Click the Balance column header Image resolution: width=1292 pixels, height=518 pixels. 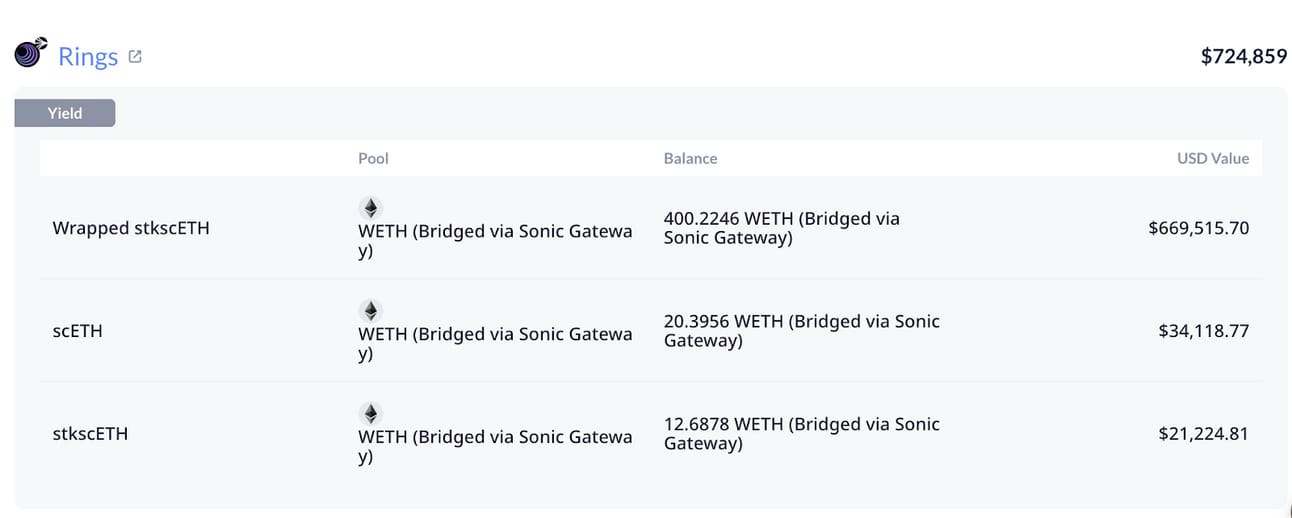tap(690, 158)
